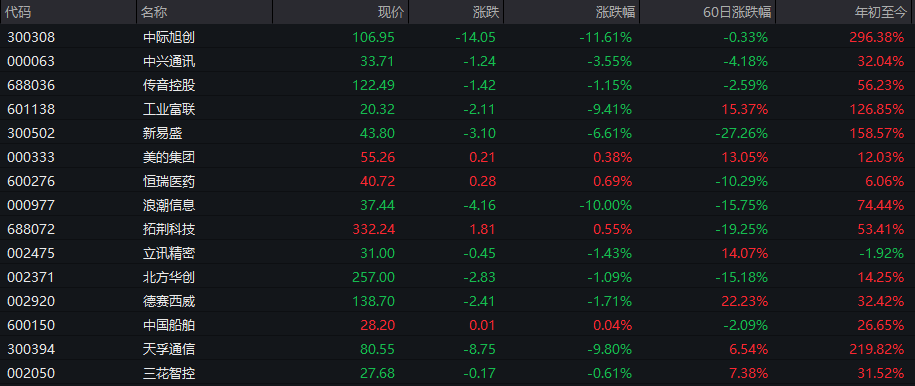
Task: Select the 32.04% year-to-date value
Action: (x=881, y=61)
